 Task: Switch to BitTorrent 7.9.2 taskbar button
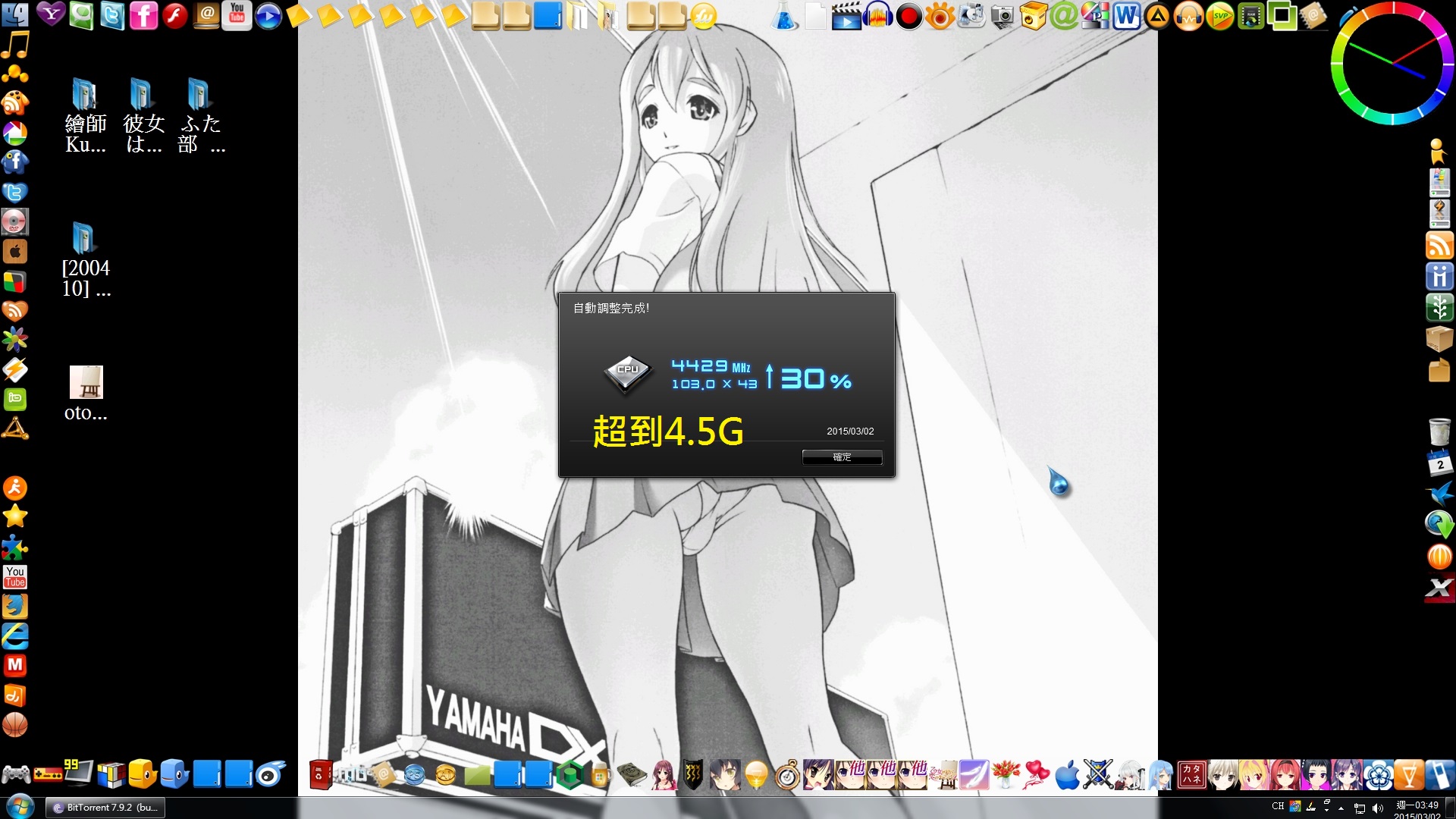pyautogui.click(x=105, y=808)
